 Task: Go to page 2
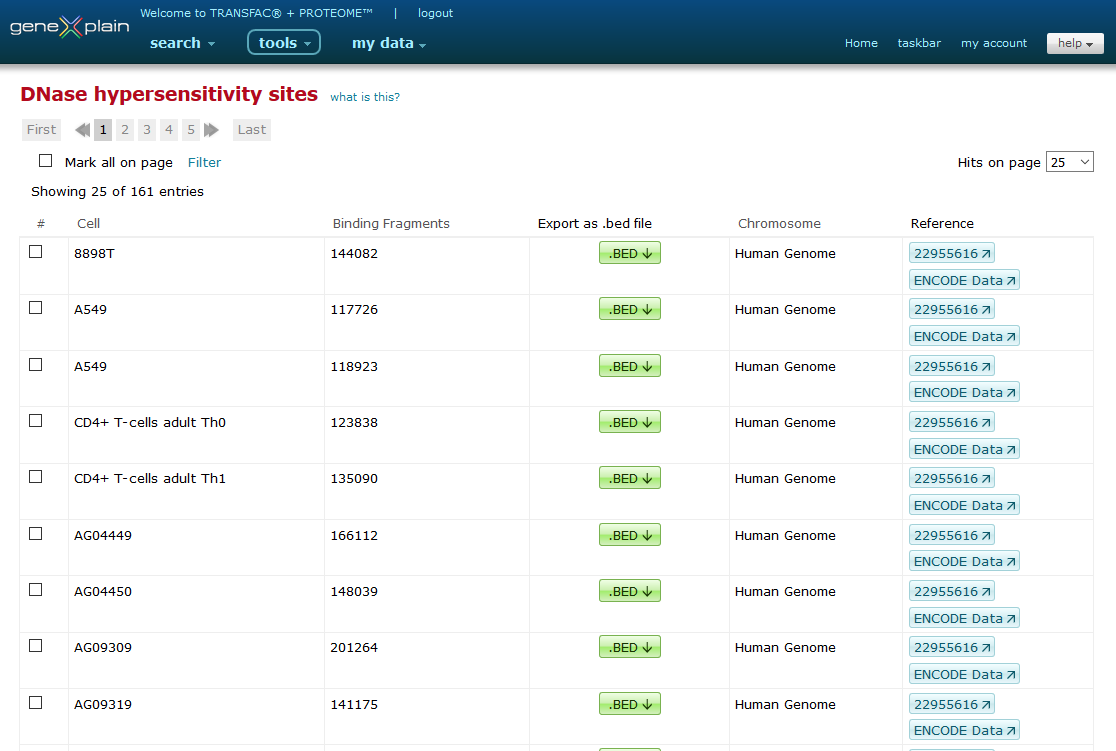tap(125, 130)
